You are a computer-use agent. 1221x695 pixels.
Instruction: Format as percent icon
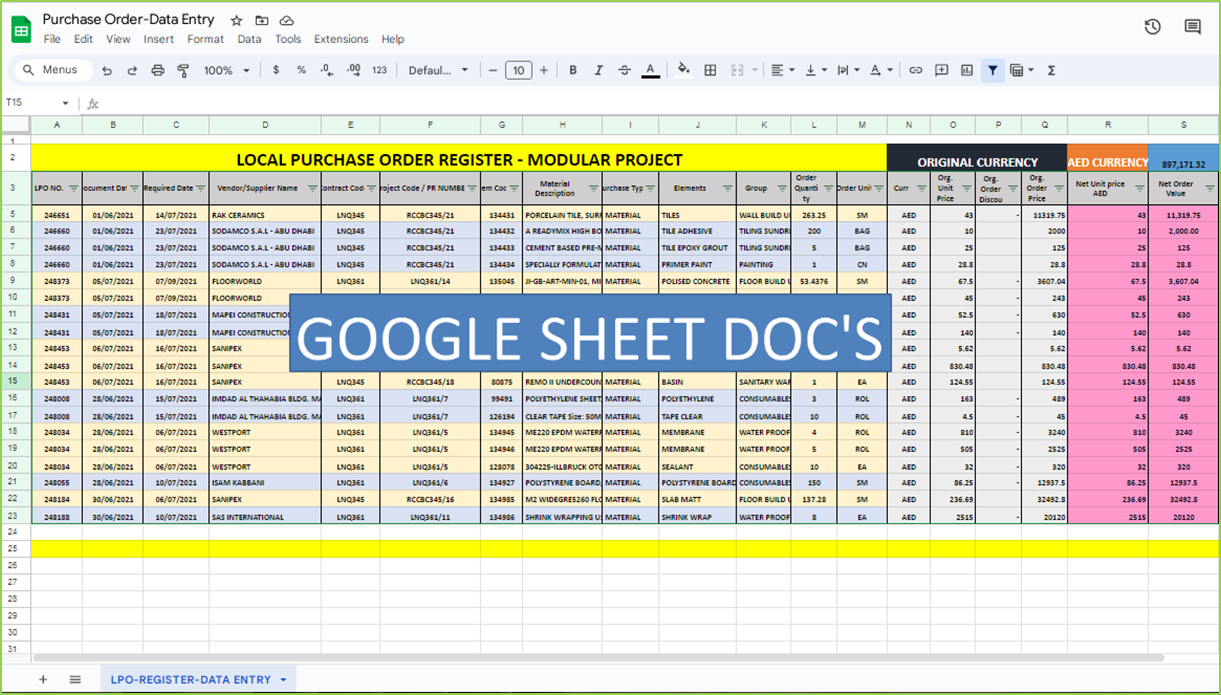click(301, 70)
